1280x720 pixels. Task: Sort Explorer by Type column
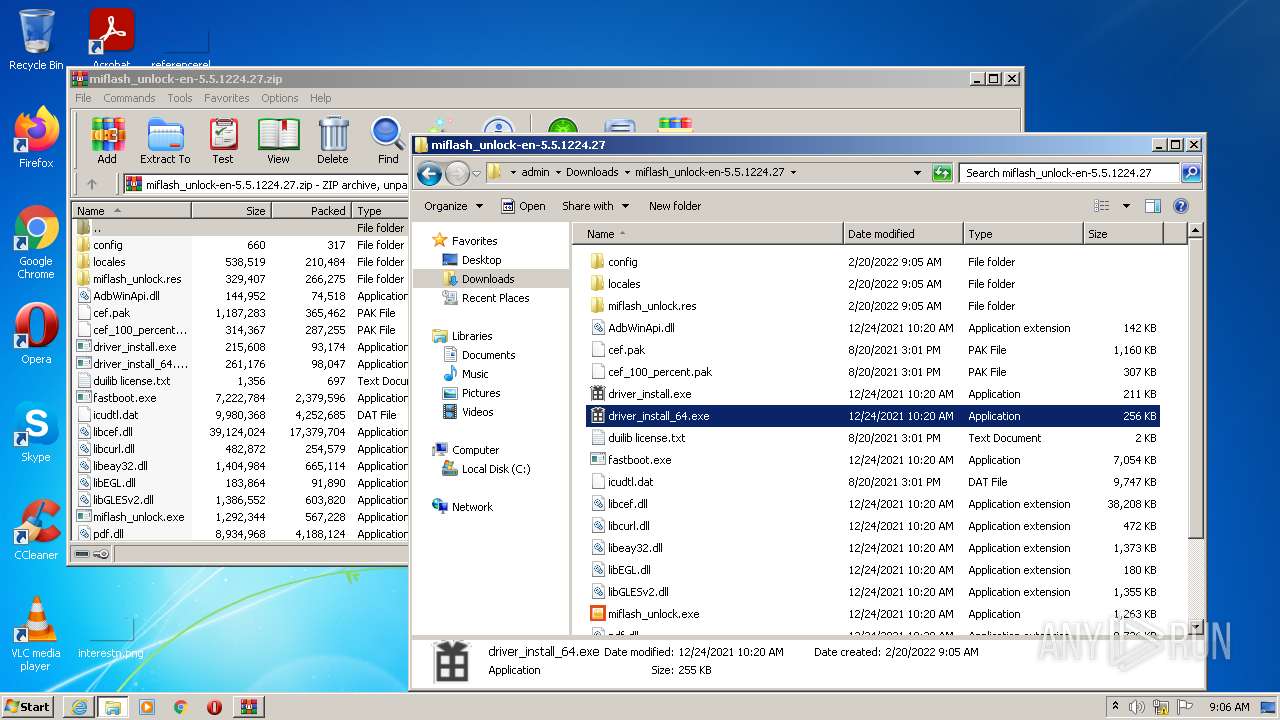(x=1024, y=234)
